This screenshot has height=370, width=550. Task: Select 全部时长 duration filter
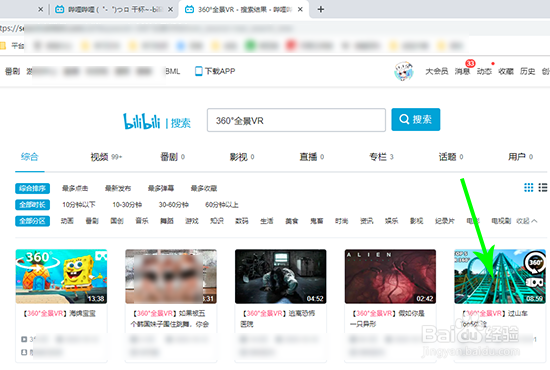point(32,204)
